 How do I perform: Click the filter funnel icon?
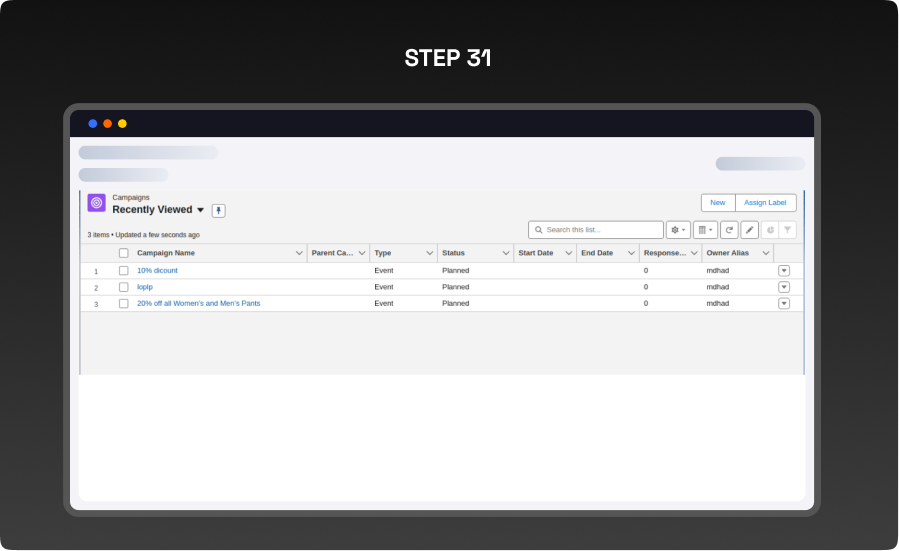pyautogui.click(x=788, y=230)
